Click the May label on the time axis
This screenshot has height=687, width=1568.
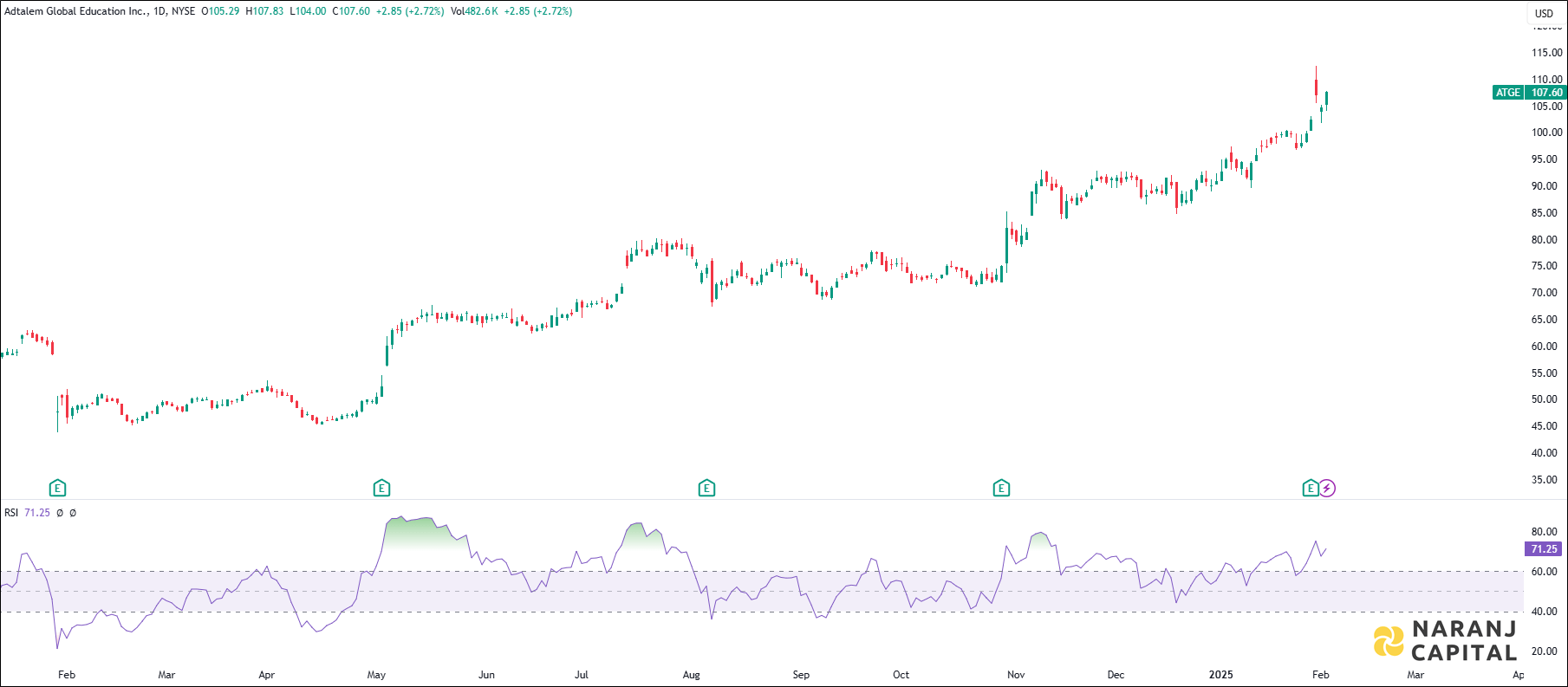(x=376, y=675)
